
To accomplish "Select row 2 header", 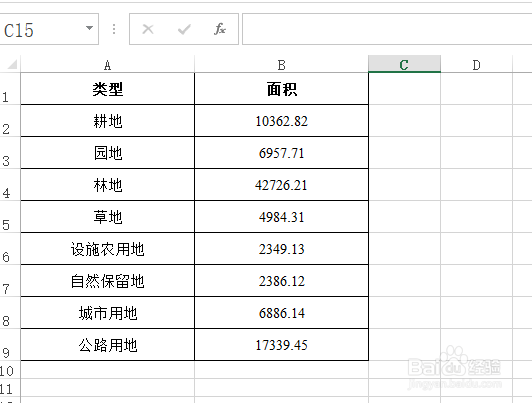I will (10, 121).
